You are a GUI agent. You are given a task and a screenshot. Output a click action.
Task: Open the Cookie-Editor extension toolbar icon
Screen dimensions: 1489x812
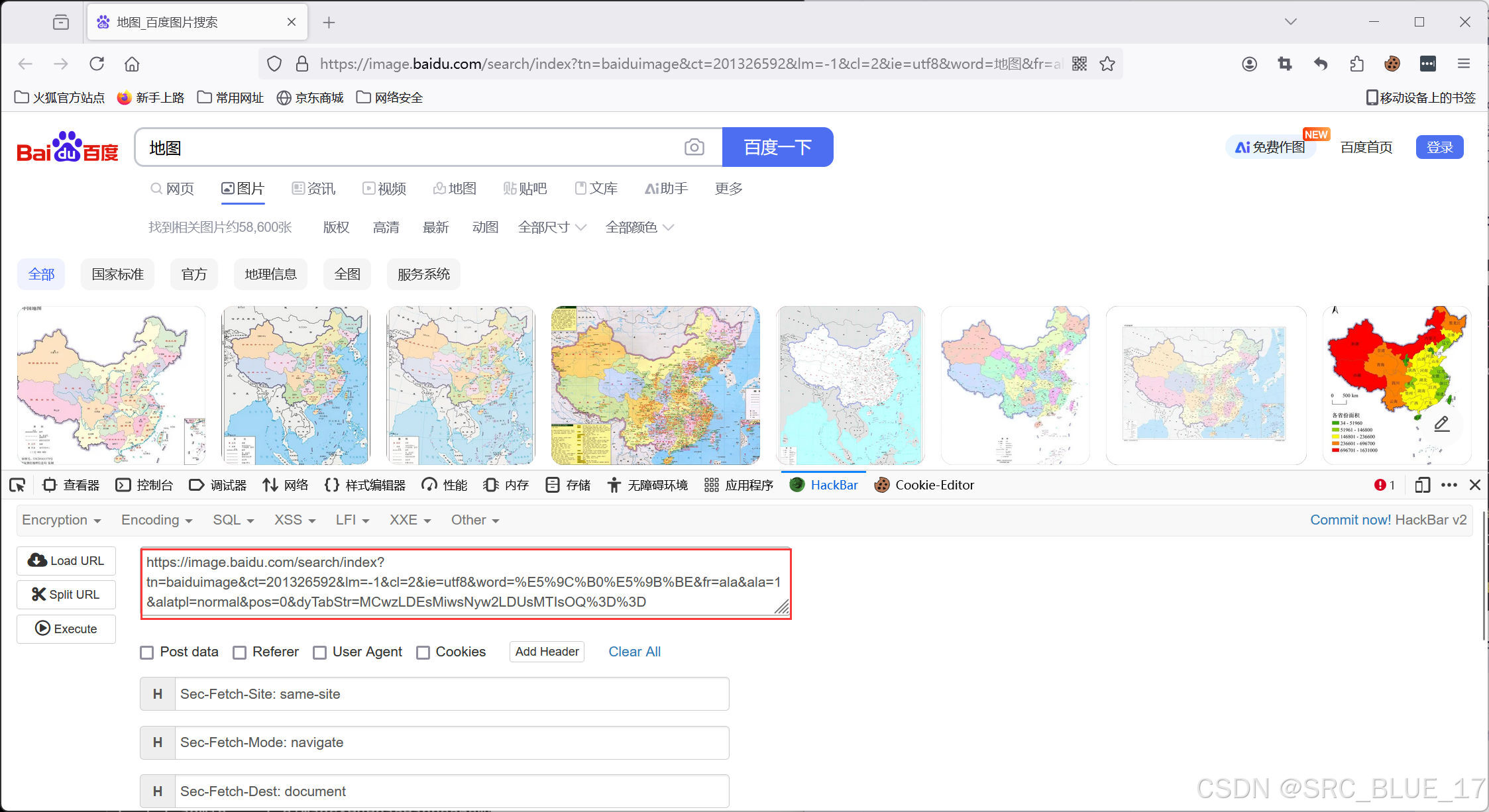coord(1392,64)
